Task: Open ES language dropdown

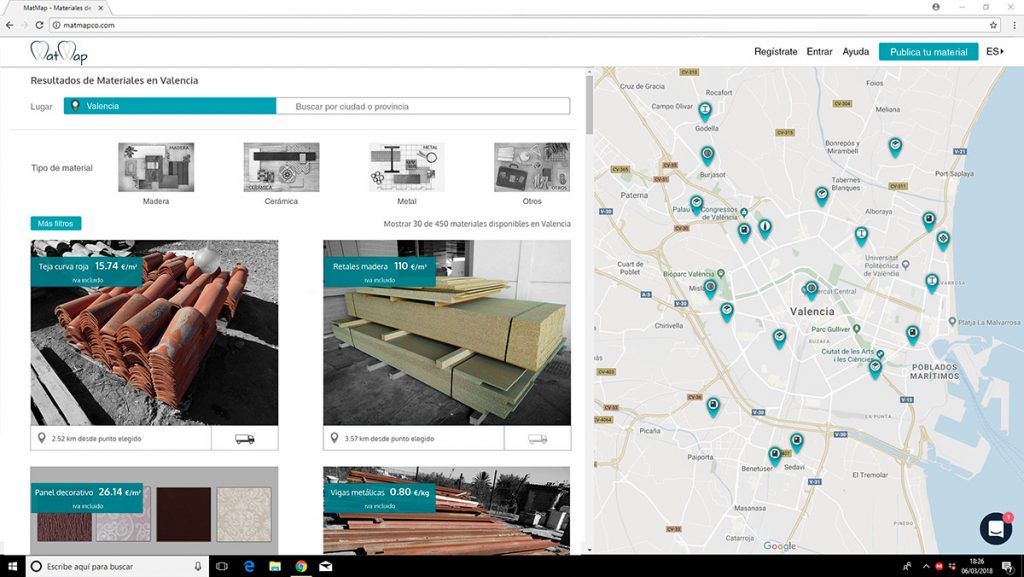Action: (995, 52)
